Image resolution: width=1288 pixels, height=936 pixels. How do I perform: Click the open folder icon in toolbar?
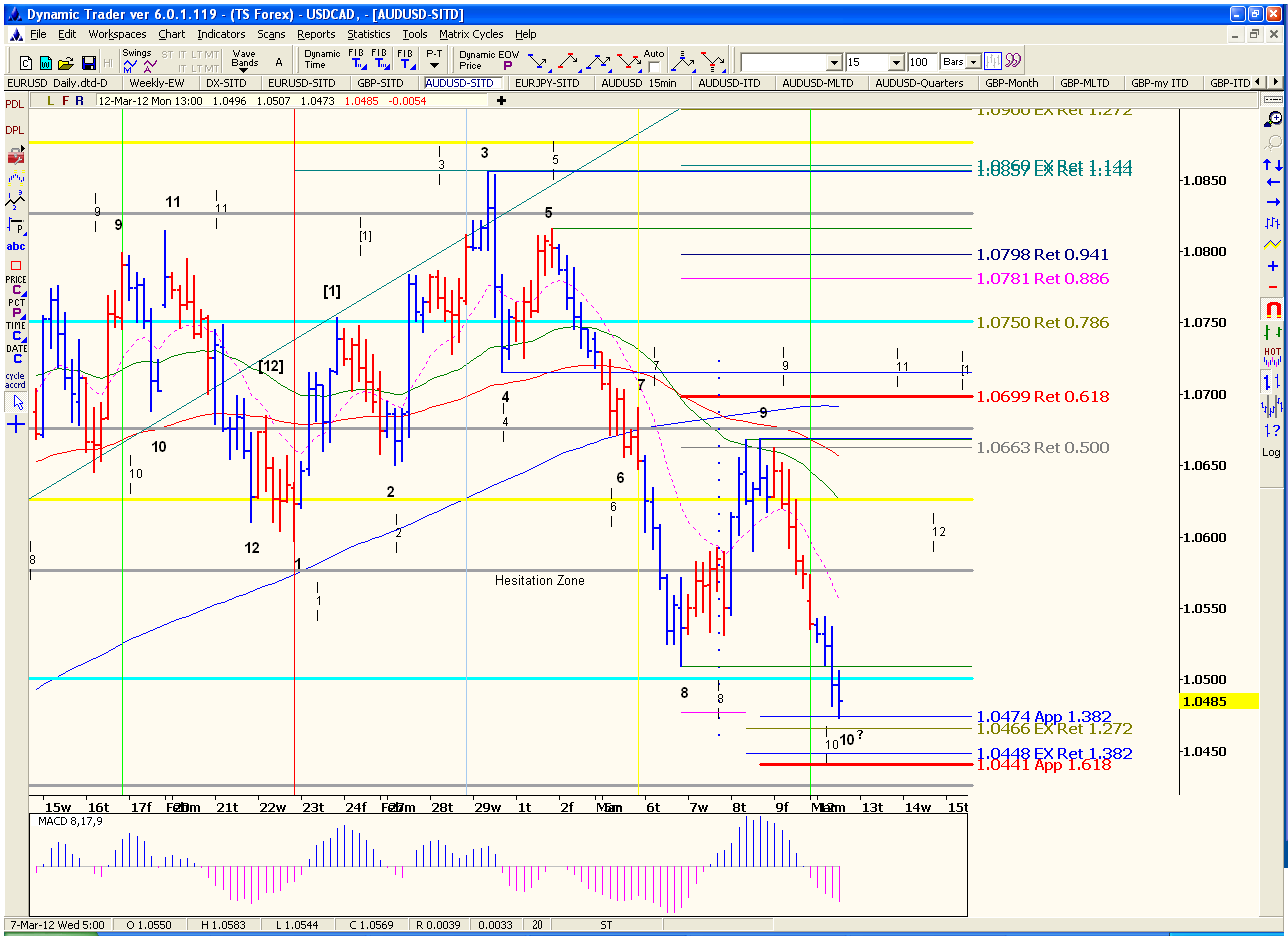point(66,62)
